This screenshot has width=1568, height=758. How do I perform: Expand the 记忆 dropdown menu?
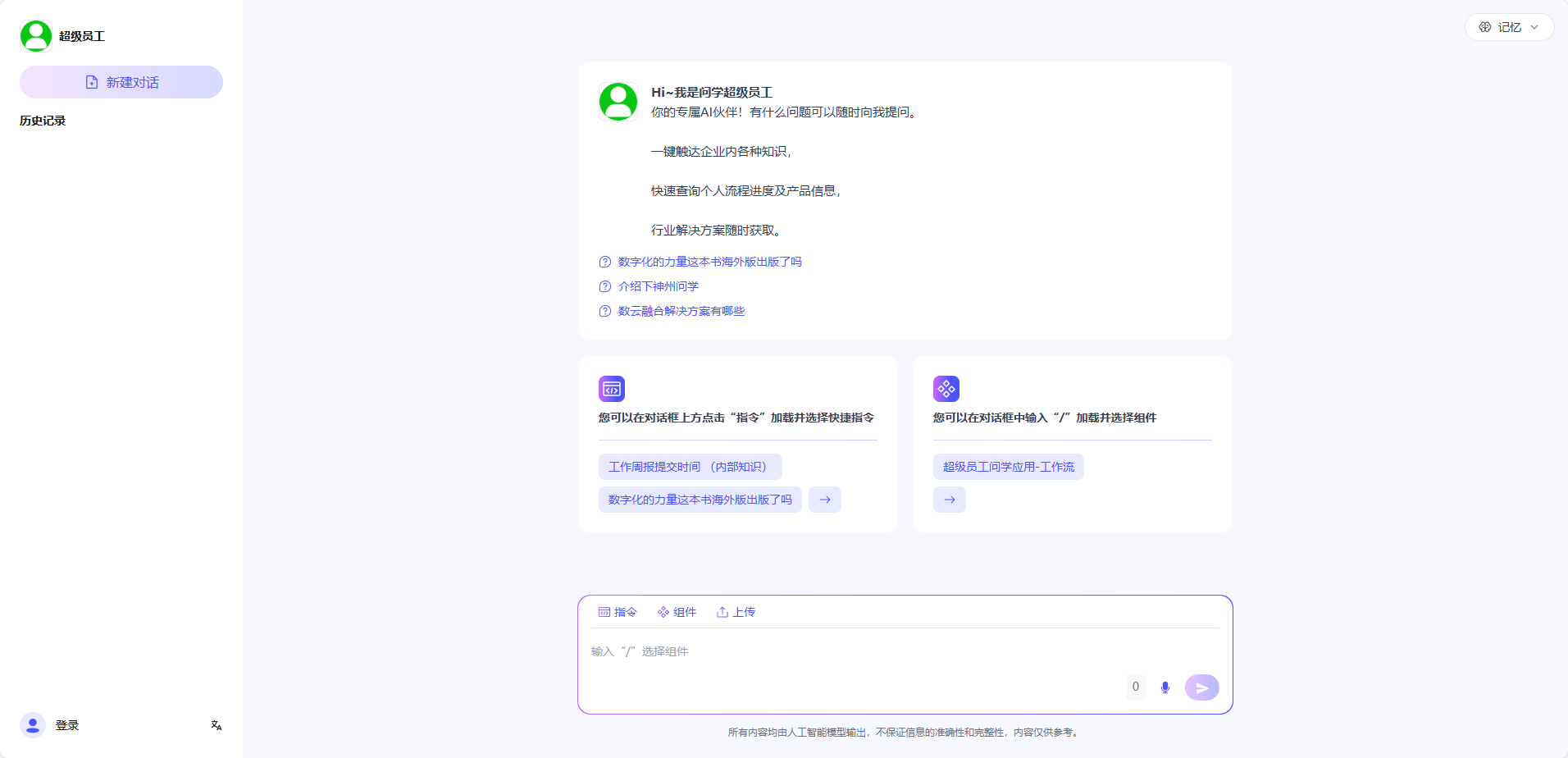[x=1509, y=27]
